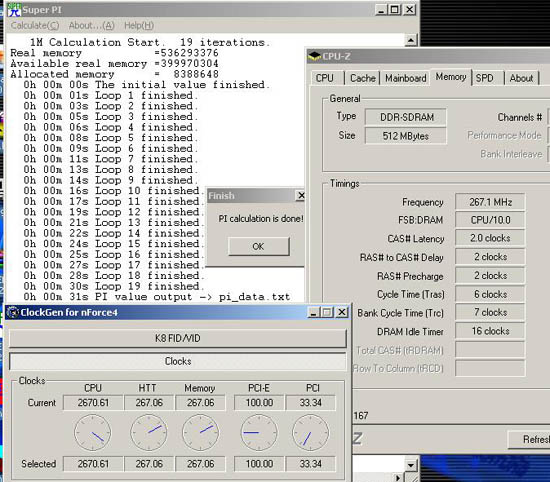Open the SPD tab in CPU-Z
The height and width of the screenshot is (482, 550).
click(x=484, y=78)
